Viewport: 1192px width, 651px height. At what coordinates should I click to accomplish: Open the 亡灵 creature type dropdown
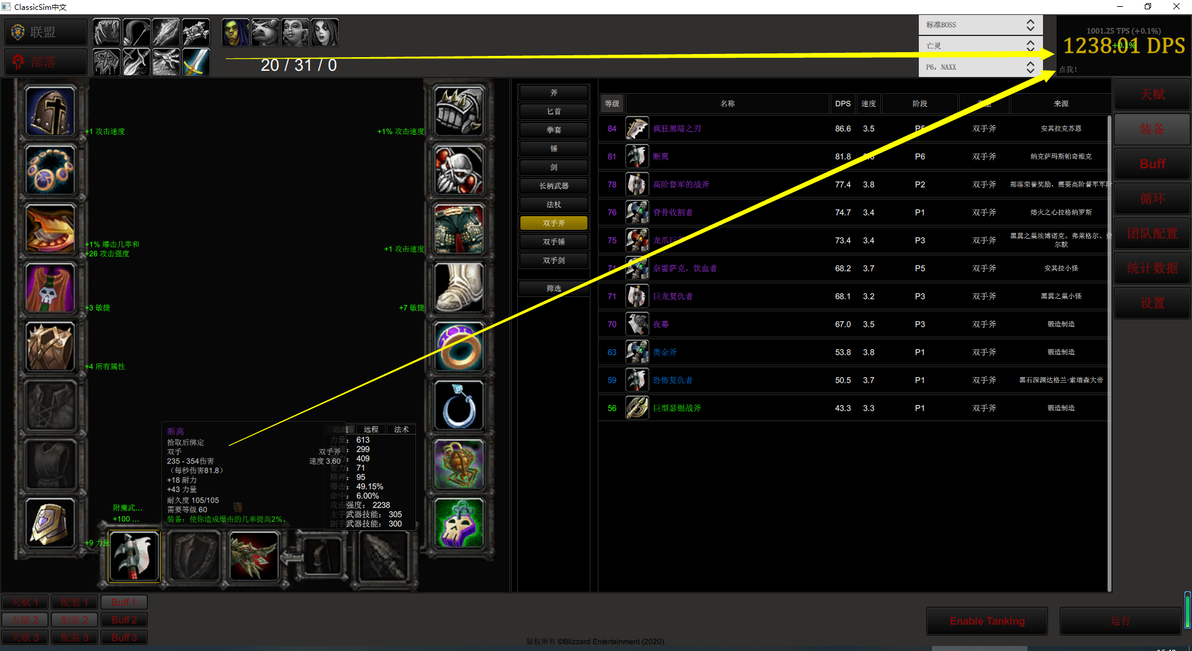[980, 46]
